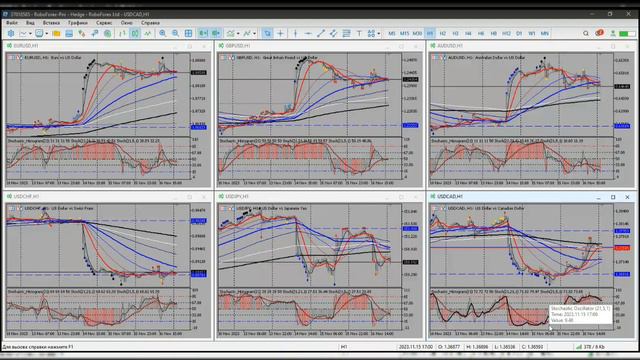Select the text label tool

click(359, 33)
